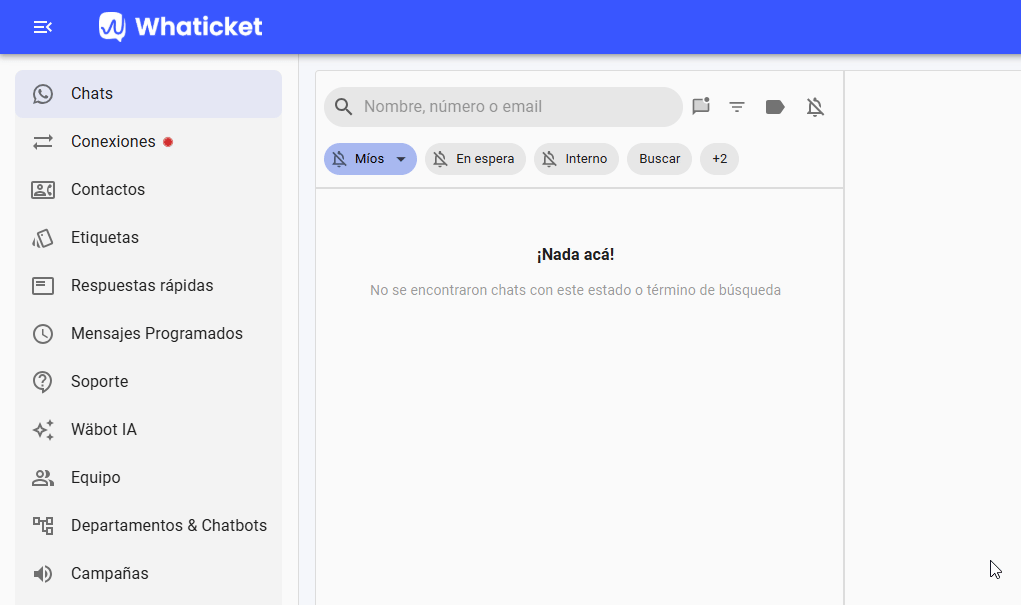Open Chats in the sidebar
Viewport: 1021px width, 605px height.
click(148, 94)
